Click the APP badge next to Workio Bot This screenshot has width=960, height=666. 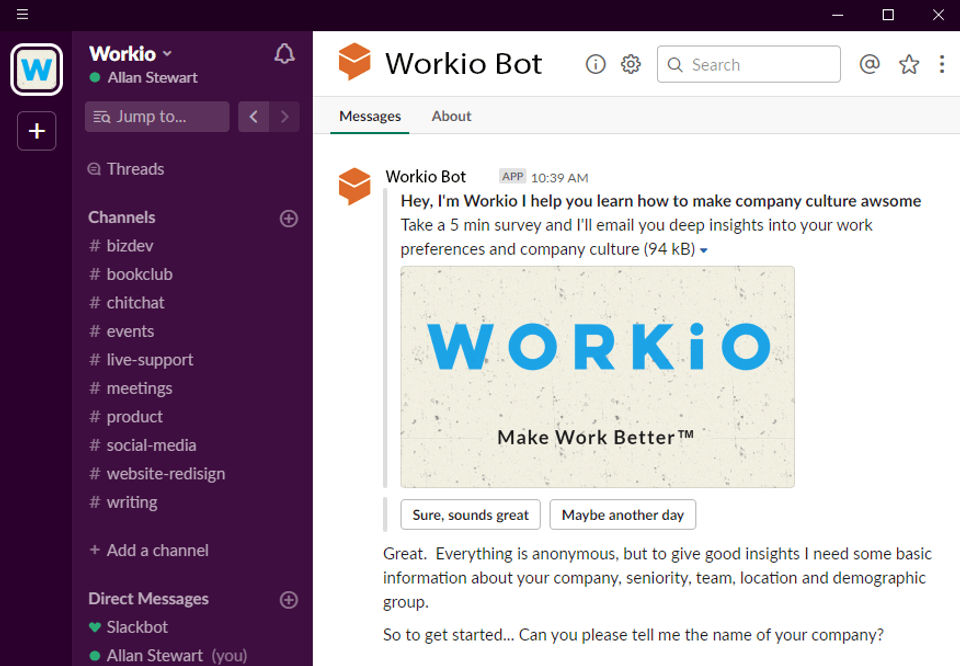tap(512, 177)
